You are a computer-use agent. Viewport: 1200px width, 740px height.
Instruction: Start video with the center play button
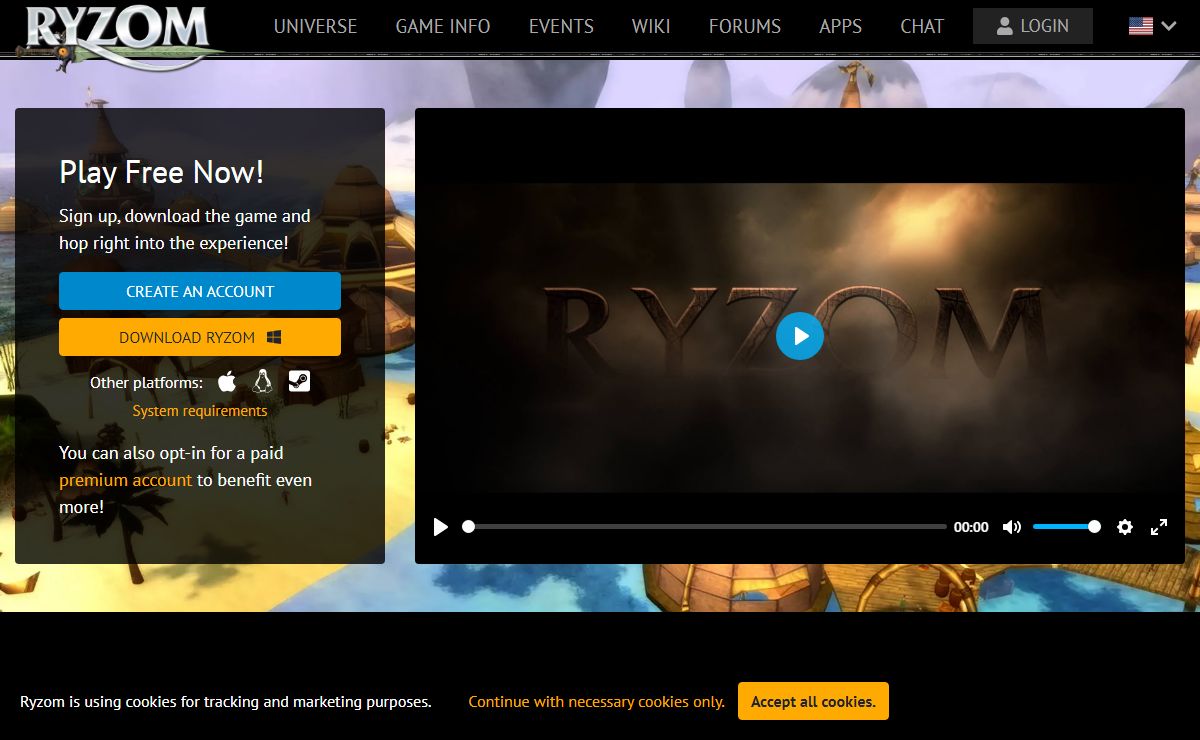800,336
